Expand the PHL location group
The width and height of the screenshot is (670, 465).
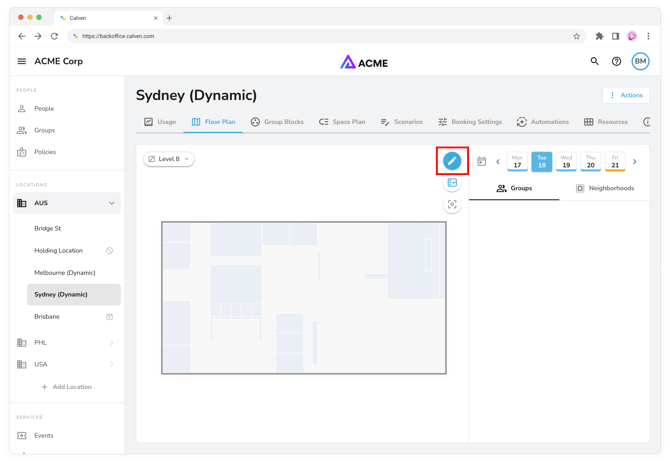(x=111, y=343)
